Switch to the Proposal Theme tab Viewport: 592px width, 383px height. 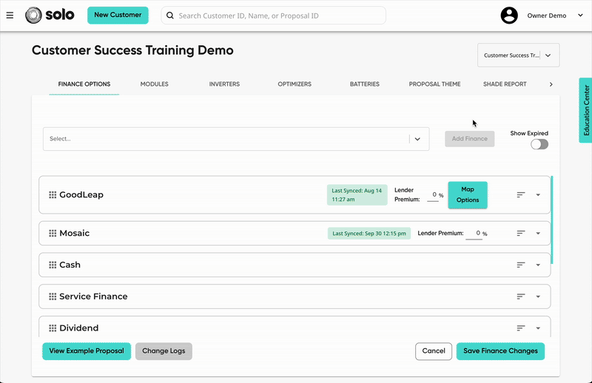pyautogui.click(x=435, y=84)
